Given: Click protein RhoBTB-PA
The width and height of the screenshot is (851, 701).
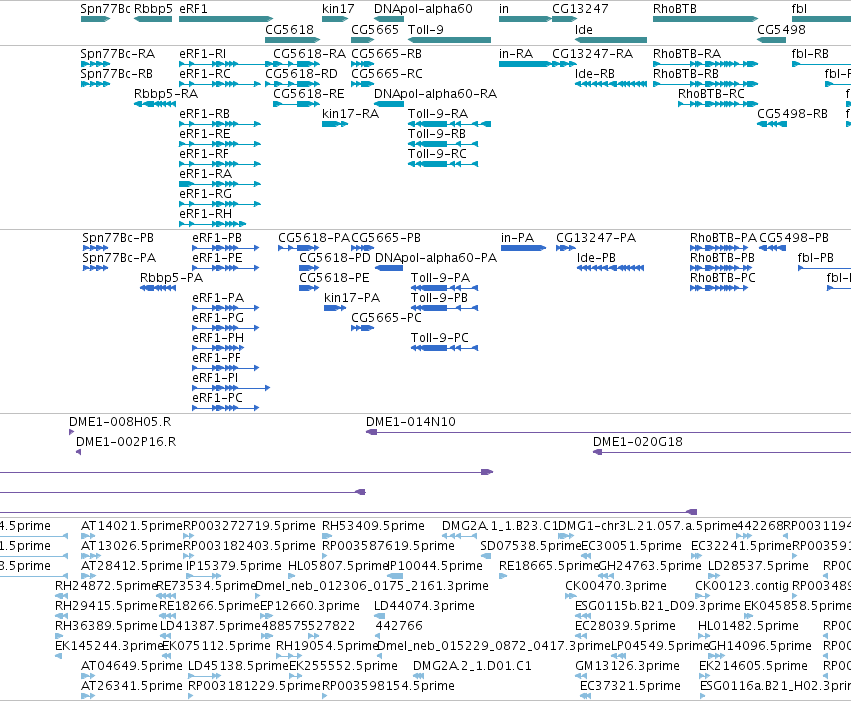Looking at the screenshot, I should click(723, 238).
